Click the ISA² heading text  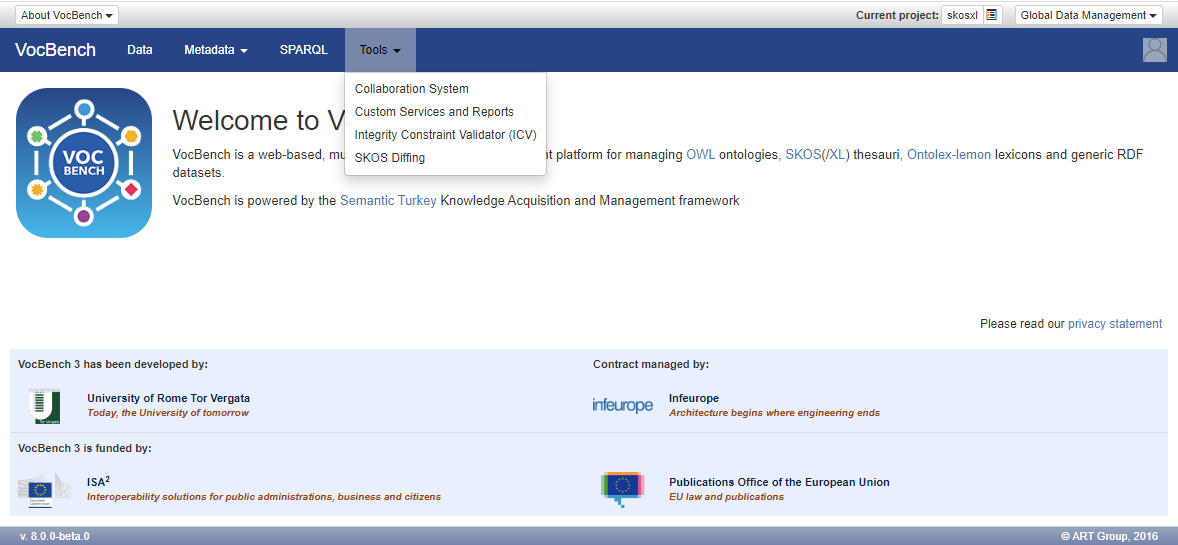(x=98, y=482)
